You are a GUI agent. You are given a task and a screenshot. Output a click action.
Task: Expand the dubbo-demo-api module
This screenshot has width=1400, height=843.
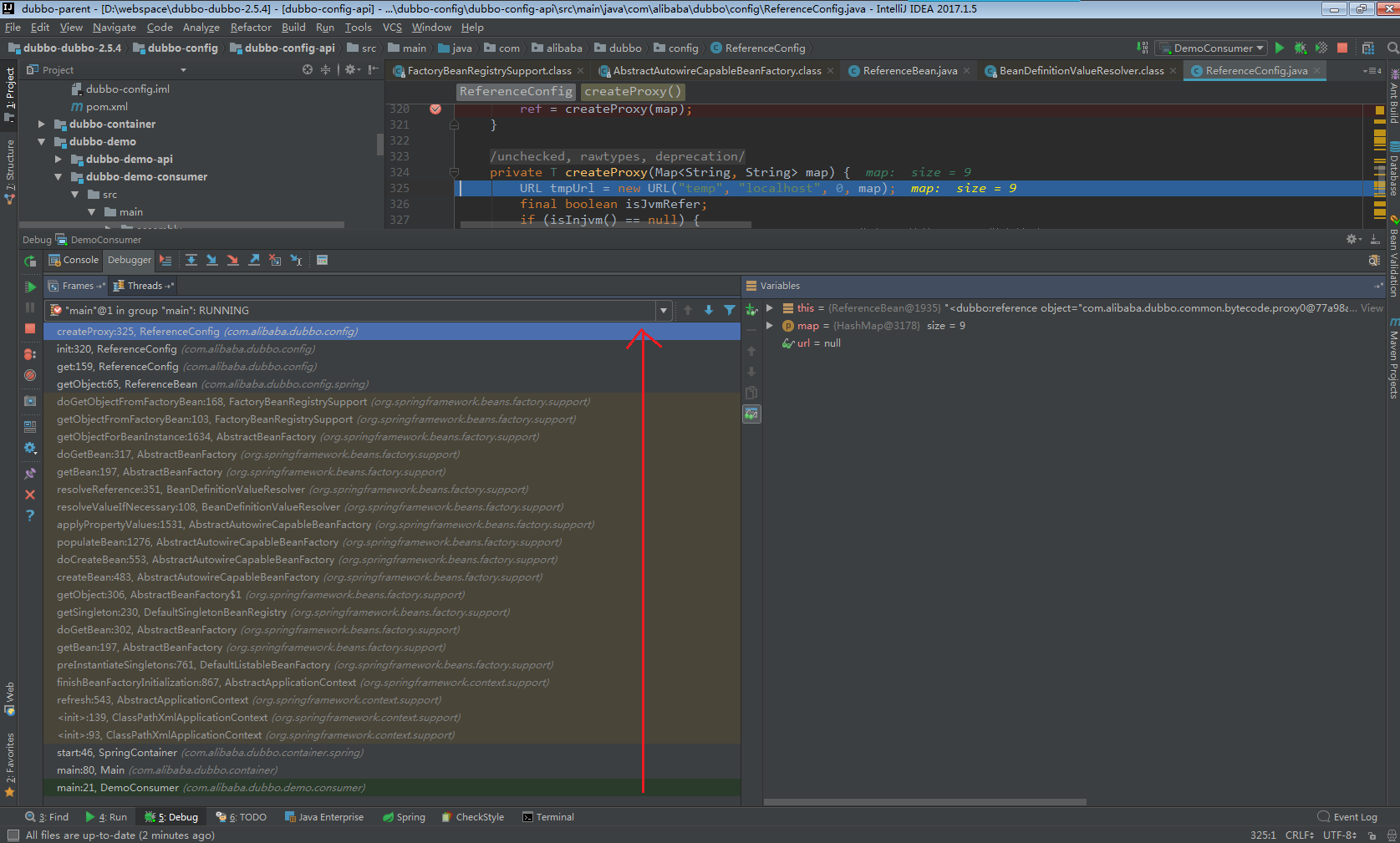(x=58, y=160)
